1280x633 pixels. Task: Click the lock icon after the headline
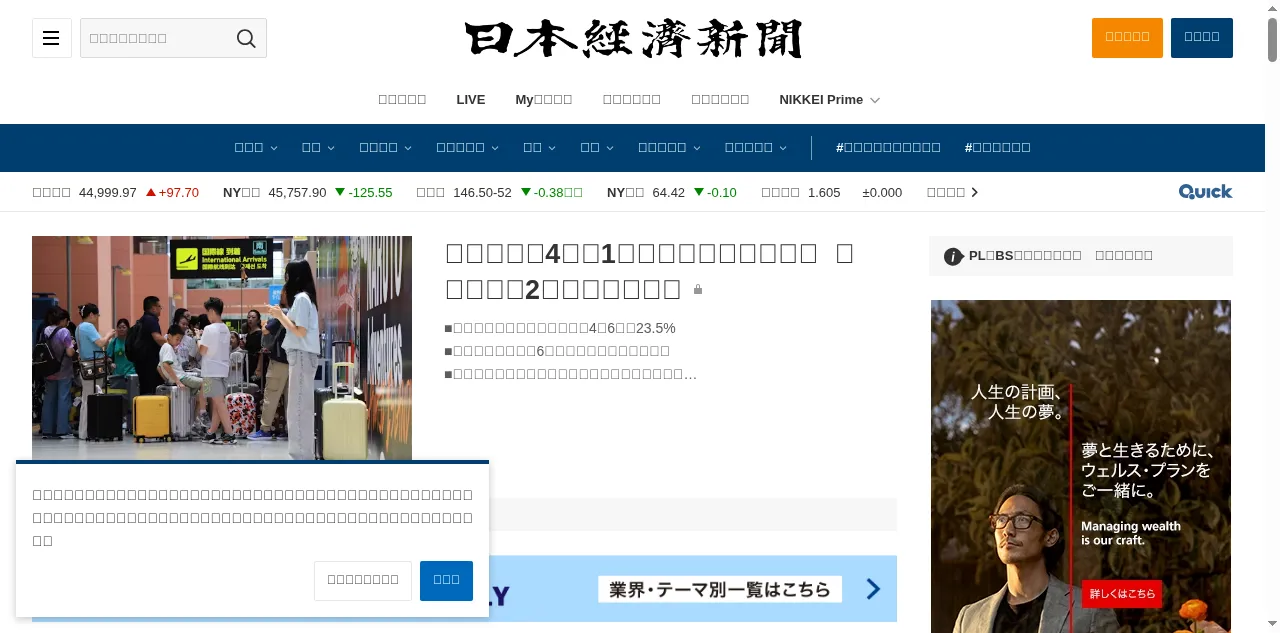pos(698,290)
